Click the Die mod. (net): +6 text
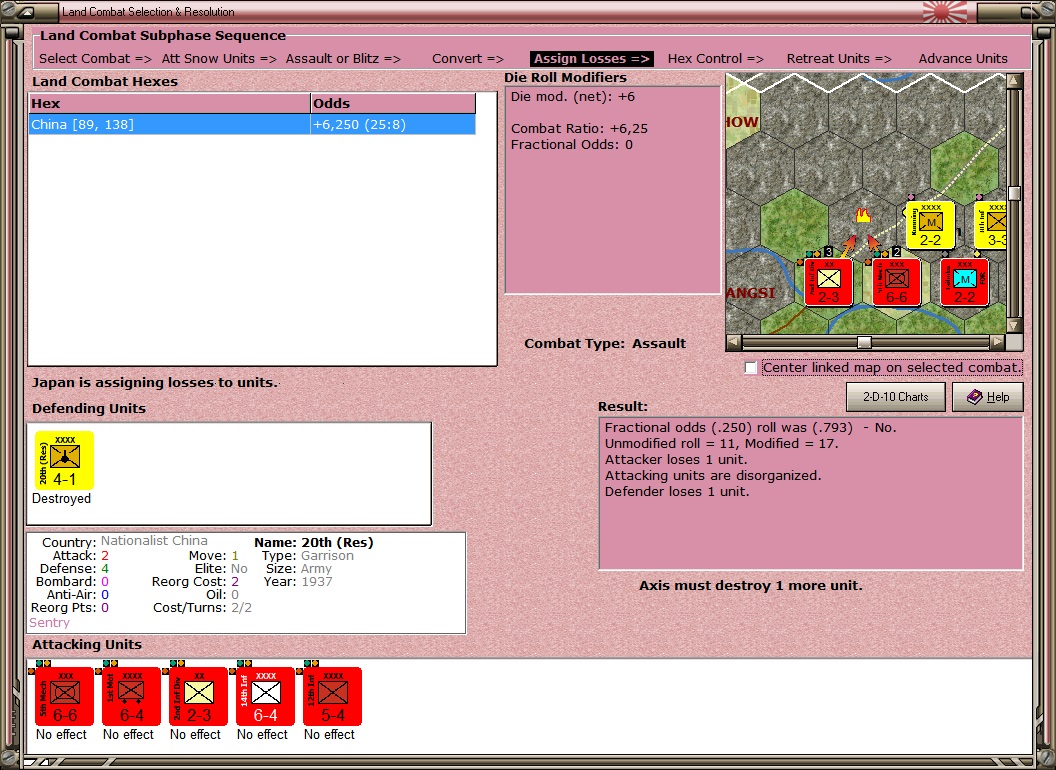1056x770 pixels. click(572, 96)
